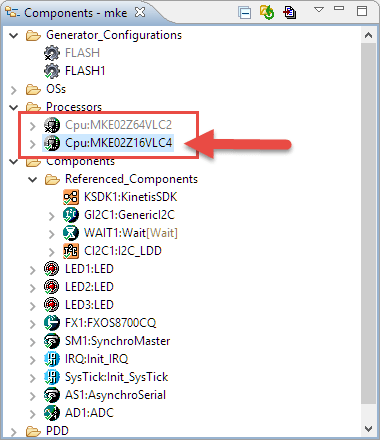Select the Referenced_Components folder label
Screen dimensions: 380x440
tap(131, 179)
